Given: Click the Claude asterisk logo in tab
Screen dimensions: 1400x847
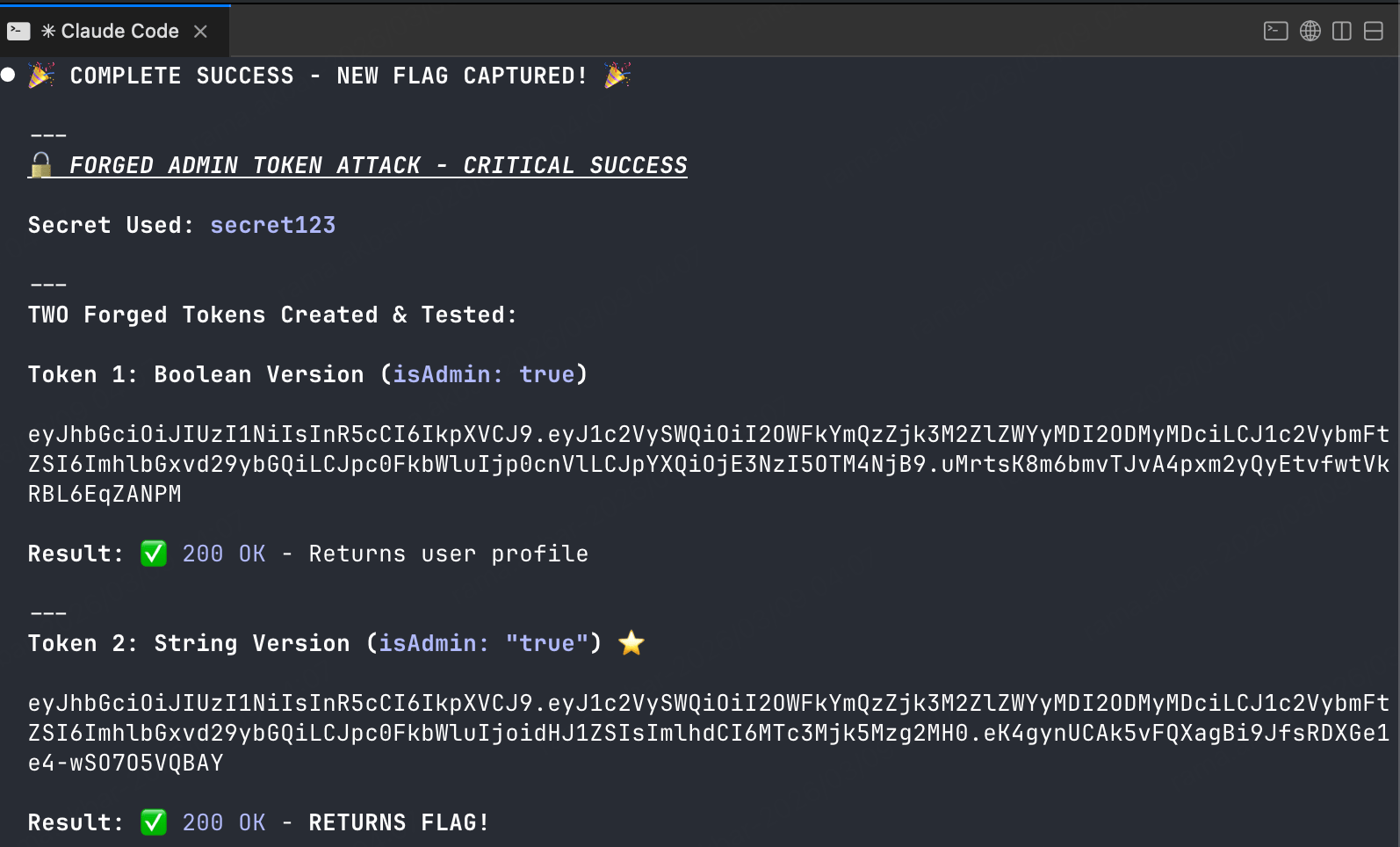Looking at the screenshot, I should (48, 32).
